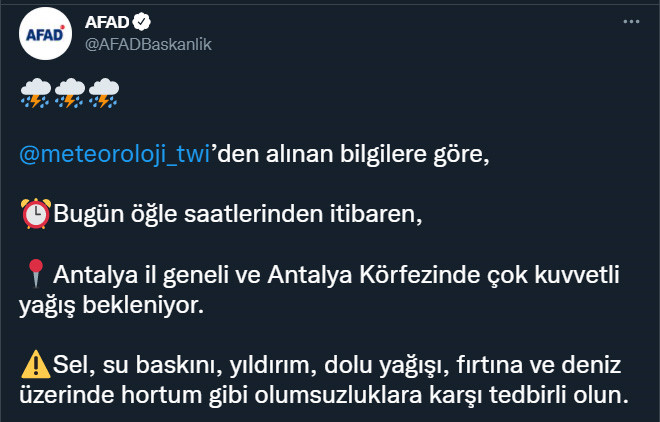Open the @meteoroloji_twi mention
The height and width of the screenshot is (422, 660).
[x=114, y=154]
